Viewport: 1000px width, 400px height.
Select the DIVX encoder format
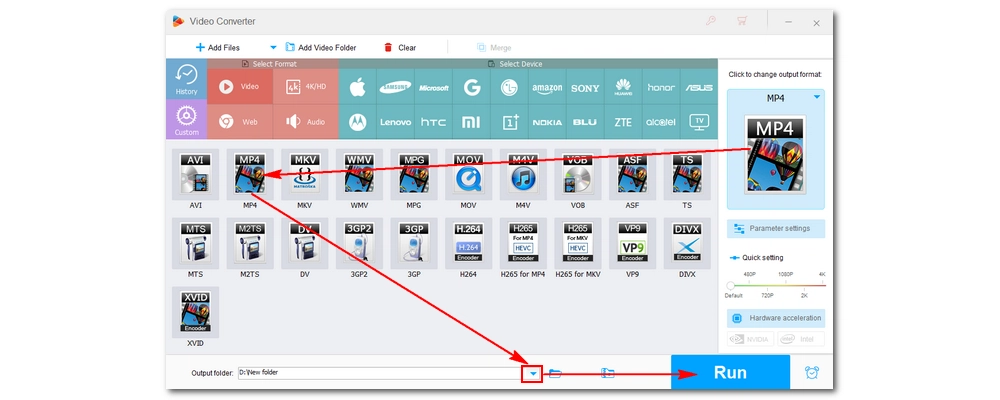click(687, 243)
